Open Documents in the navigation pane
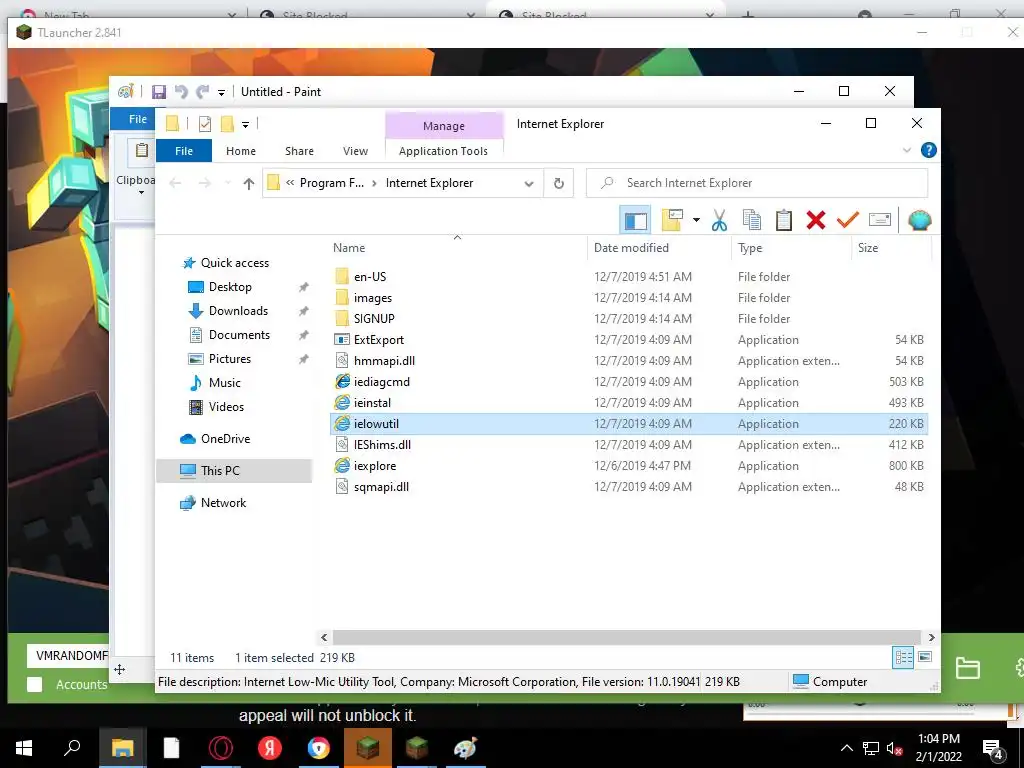This screenshot has height=768, width=1024. 239,335
